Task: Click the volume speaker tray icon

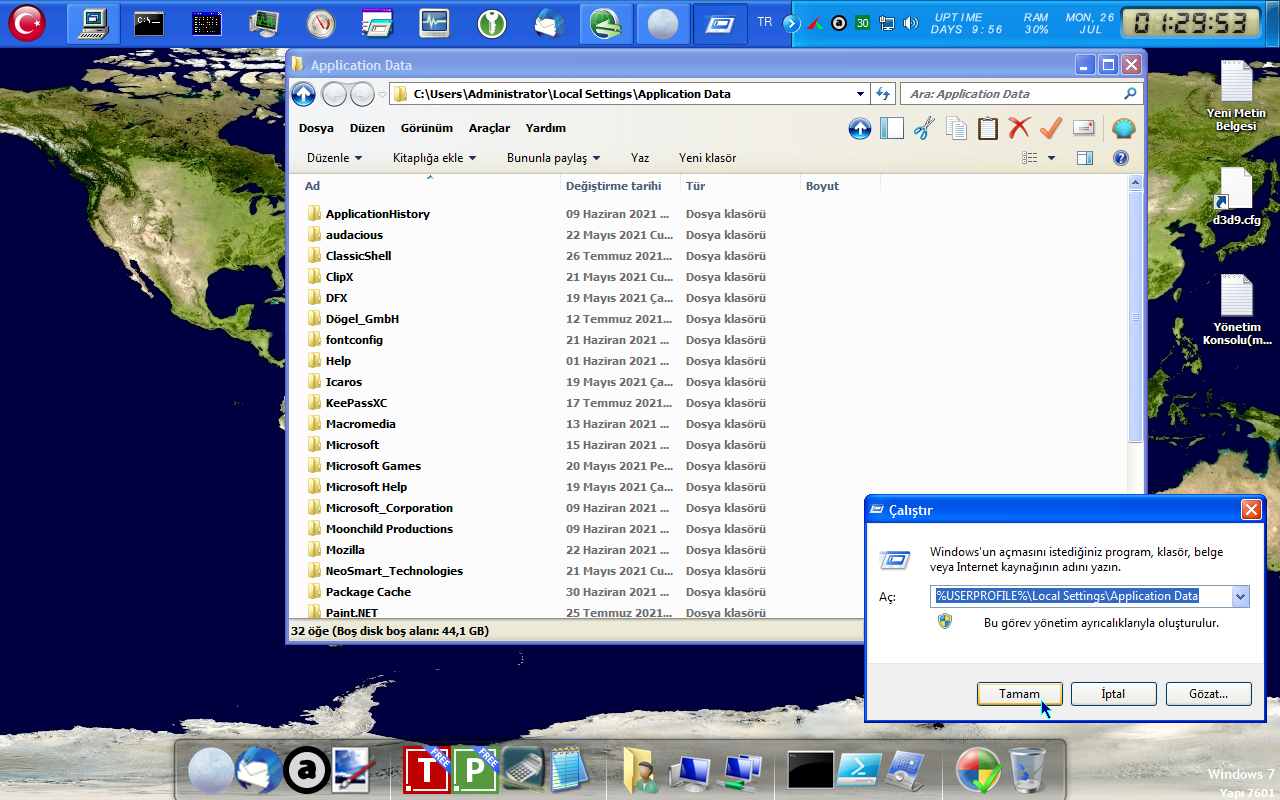Action: (911, 23)
